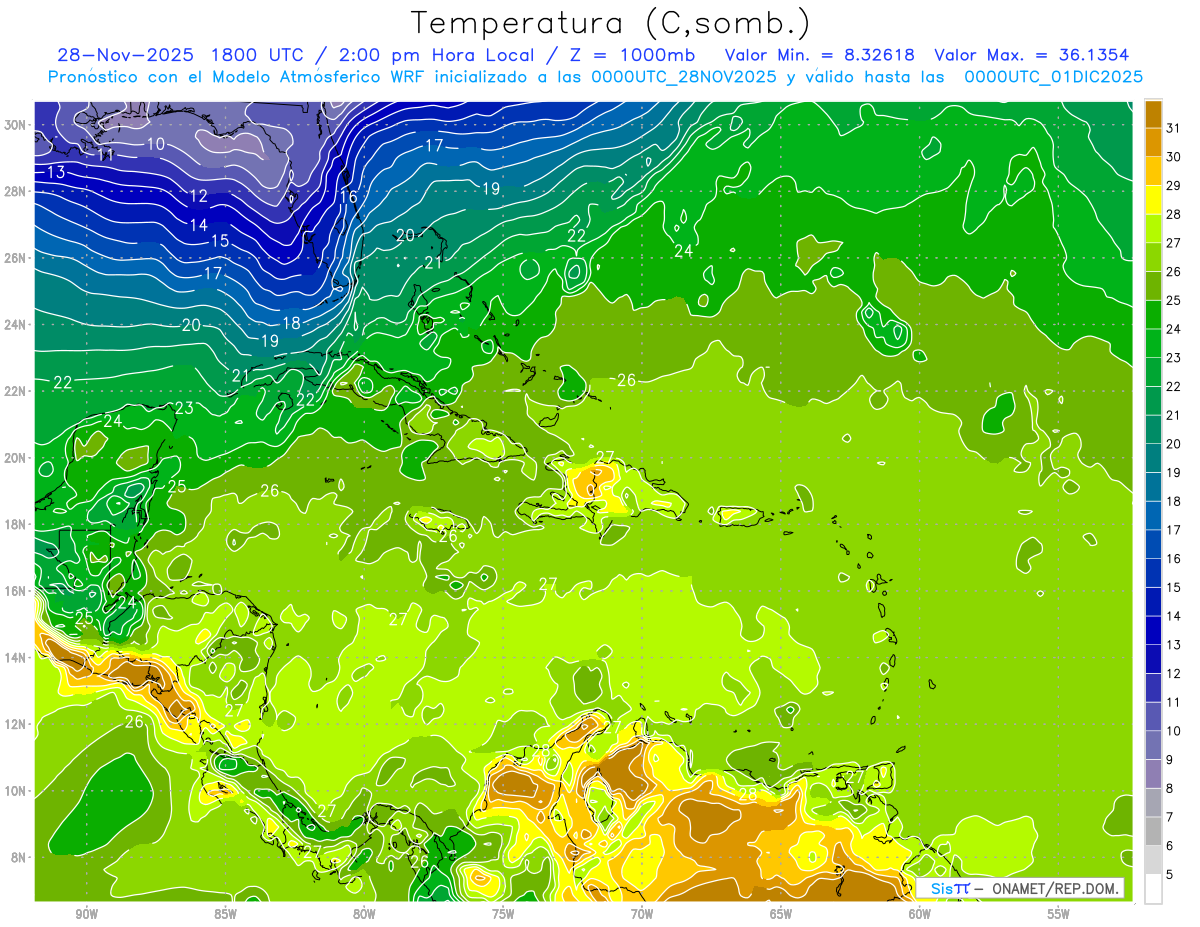1200x927 pixels.
Task: Click the latitude axis label "12N"
Action: click(x=15, y=724)
